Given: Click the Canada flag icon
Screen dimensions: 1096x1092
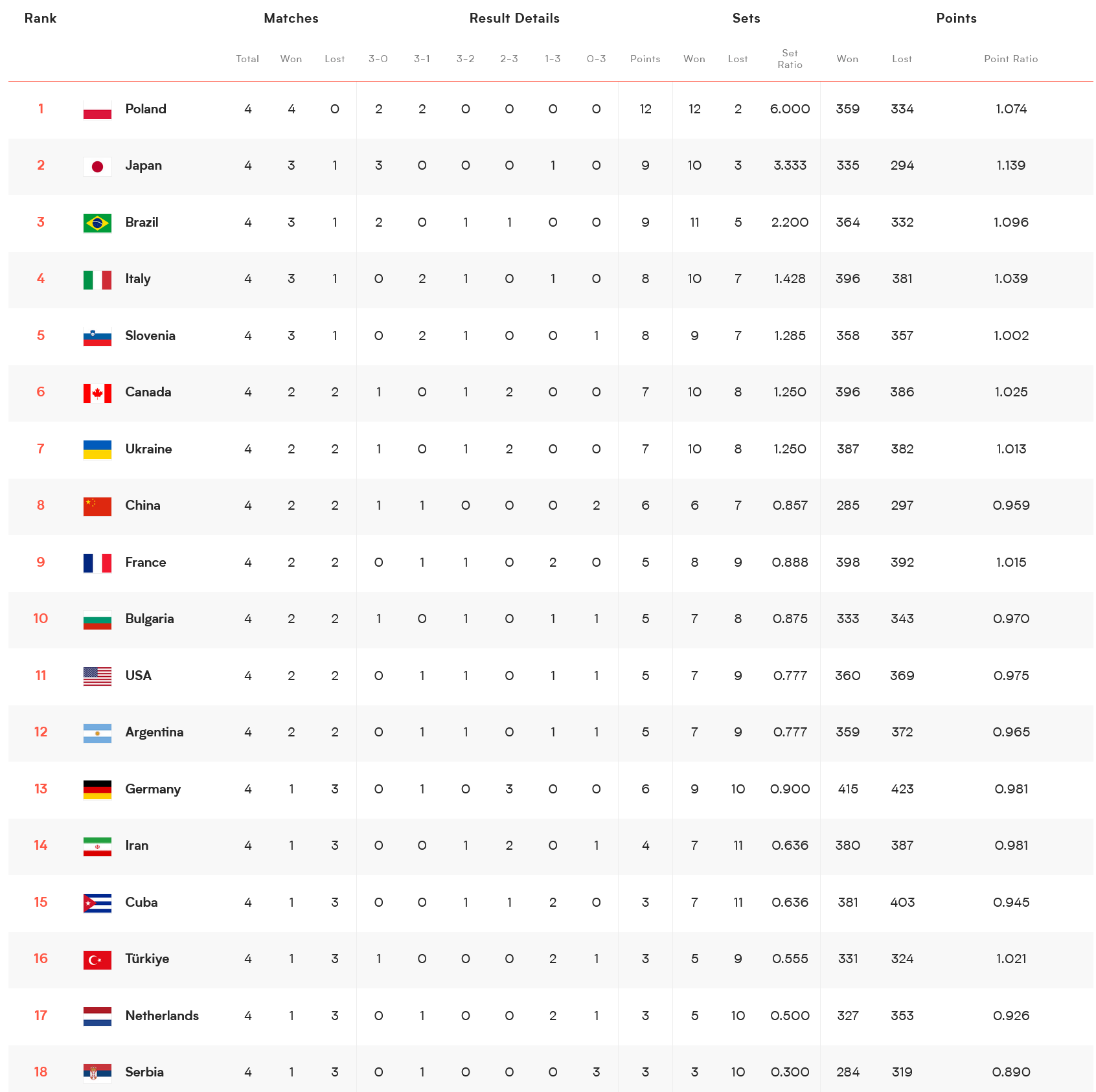Looking at the screenshot, I should coord(97,393).
